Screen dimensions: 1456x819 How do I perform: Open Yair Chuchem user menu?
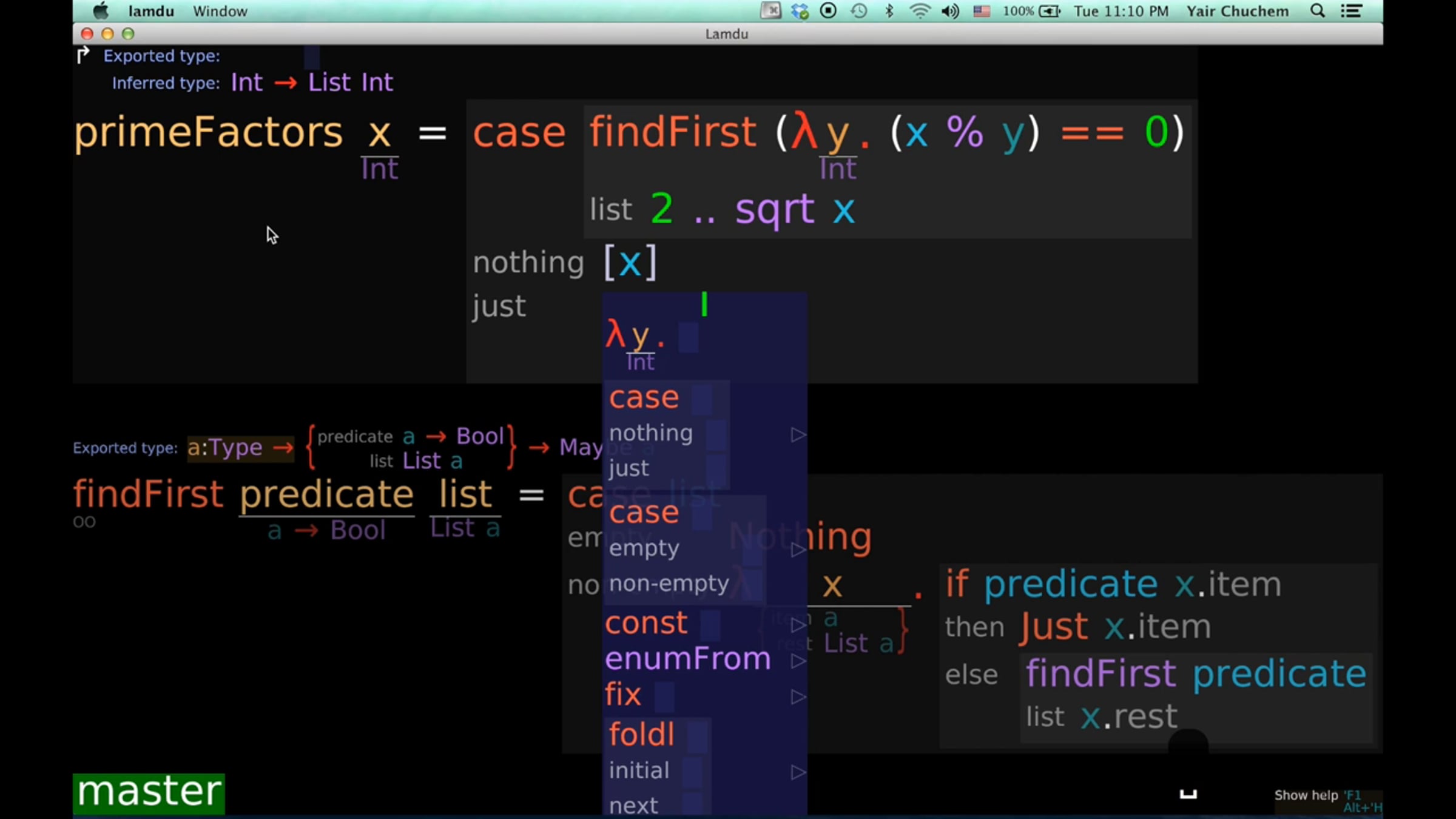point(1237,11)
